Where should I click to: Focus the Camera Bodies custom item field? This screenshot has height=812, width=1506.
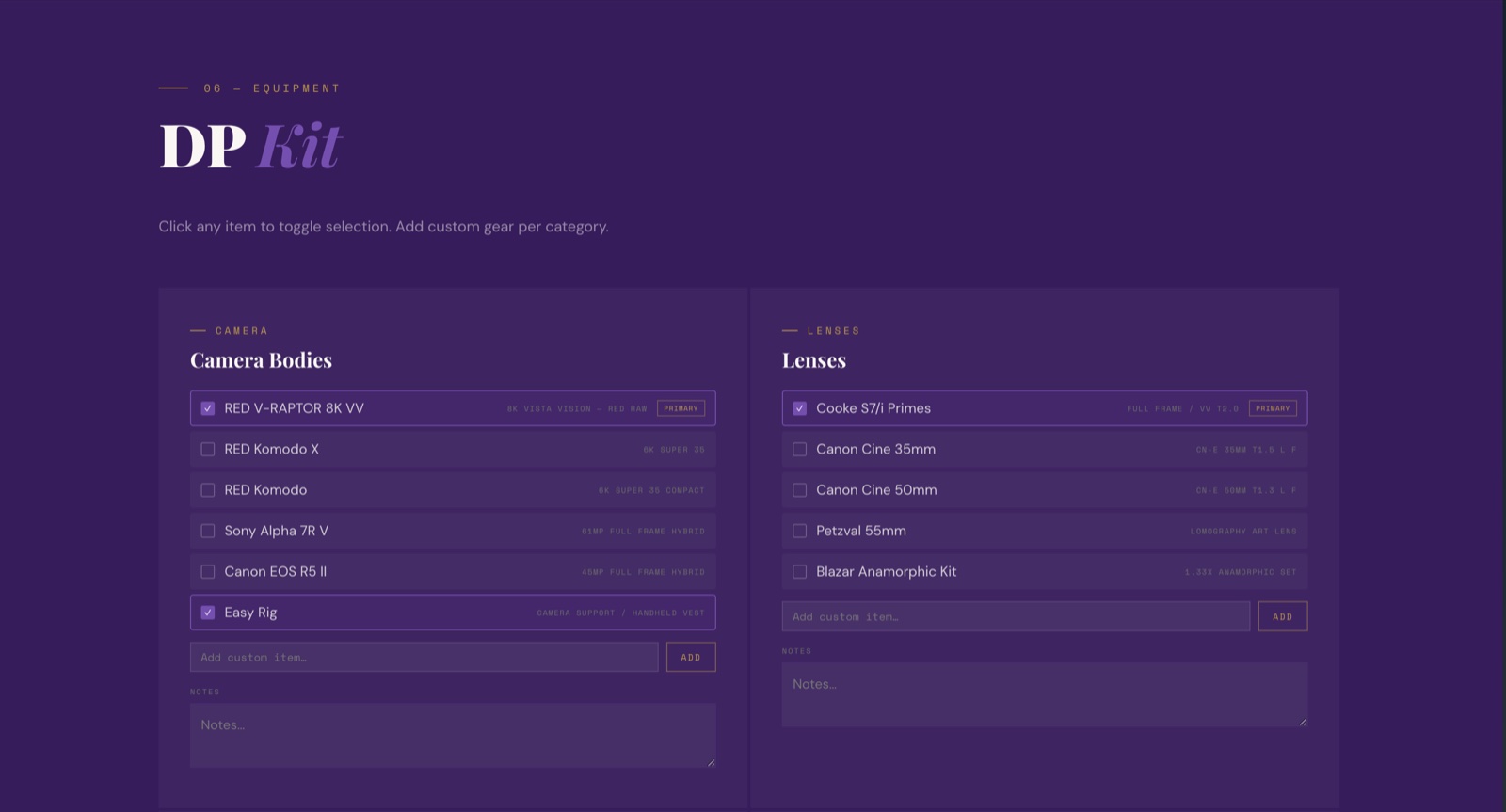(424, 658)
